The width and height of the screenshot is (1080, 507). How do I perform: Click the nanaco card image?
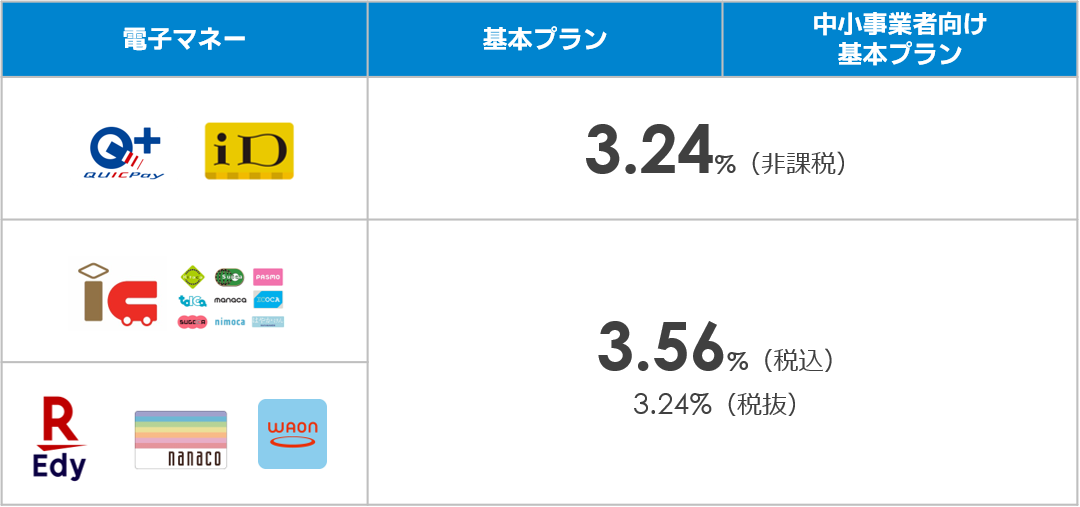click(180, 439)
